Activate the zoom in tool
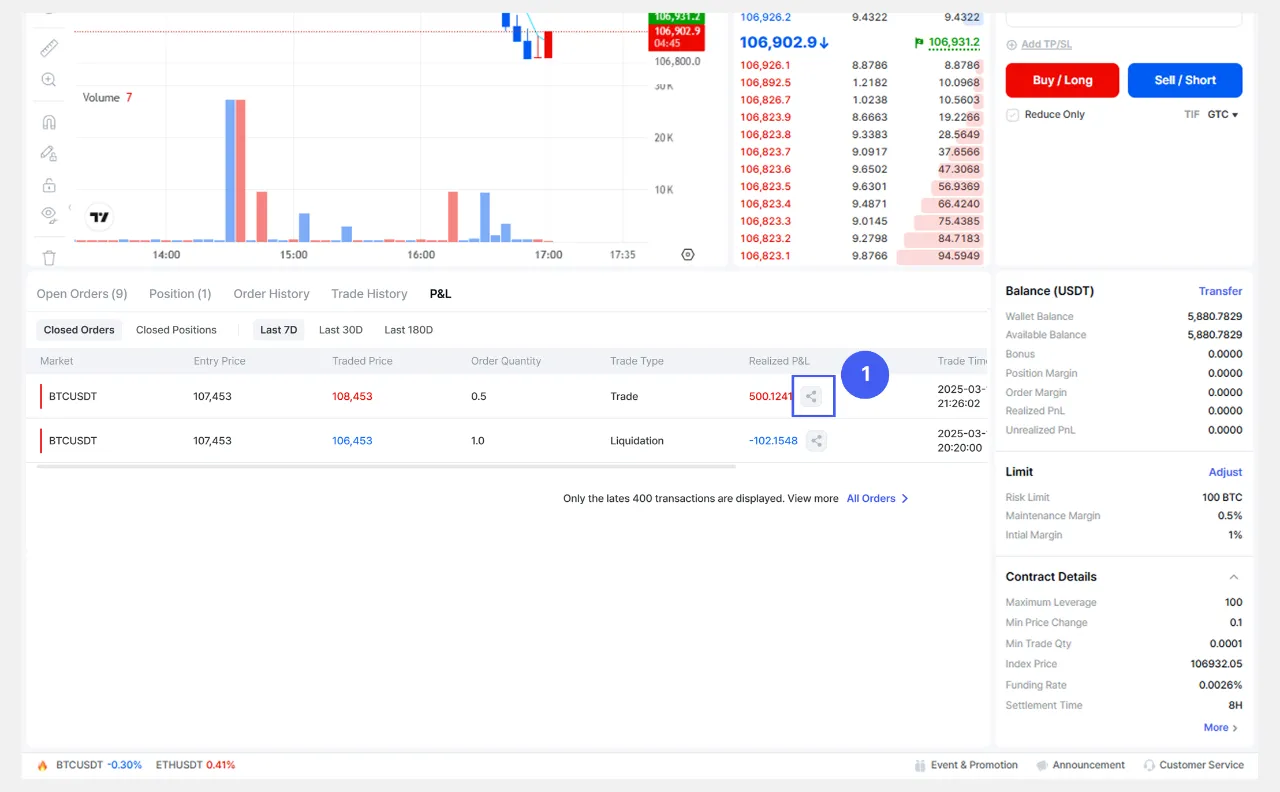 [49, 80]
